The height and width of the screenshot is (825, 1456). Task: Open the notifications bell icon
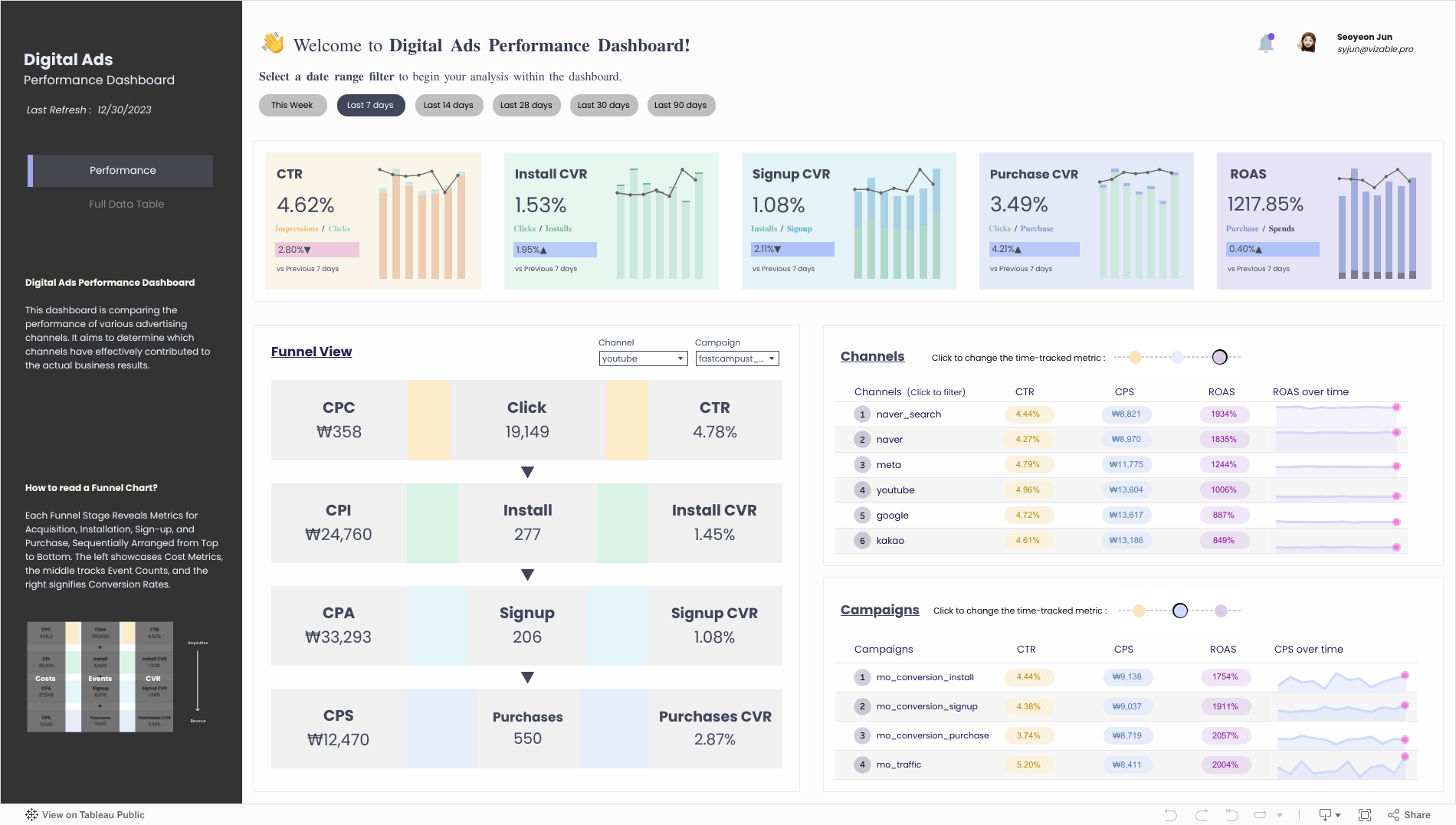tap(1266, 42)
